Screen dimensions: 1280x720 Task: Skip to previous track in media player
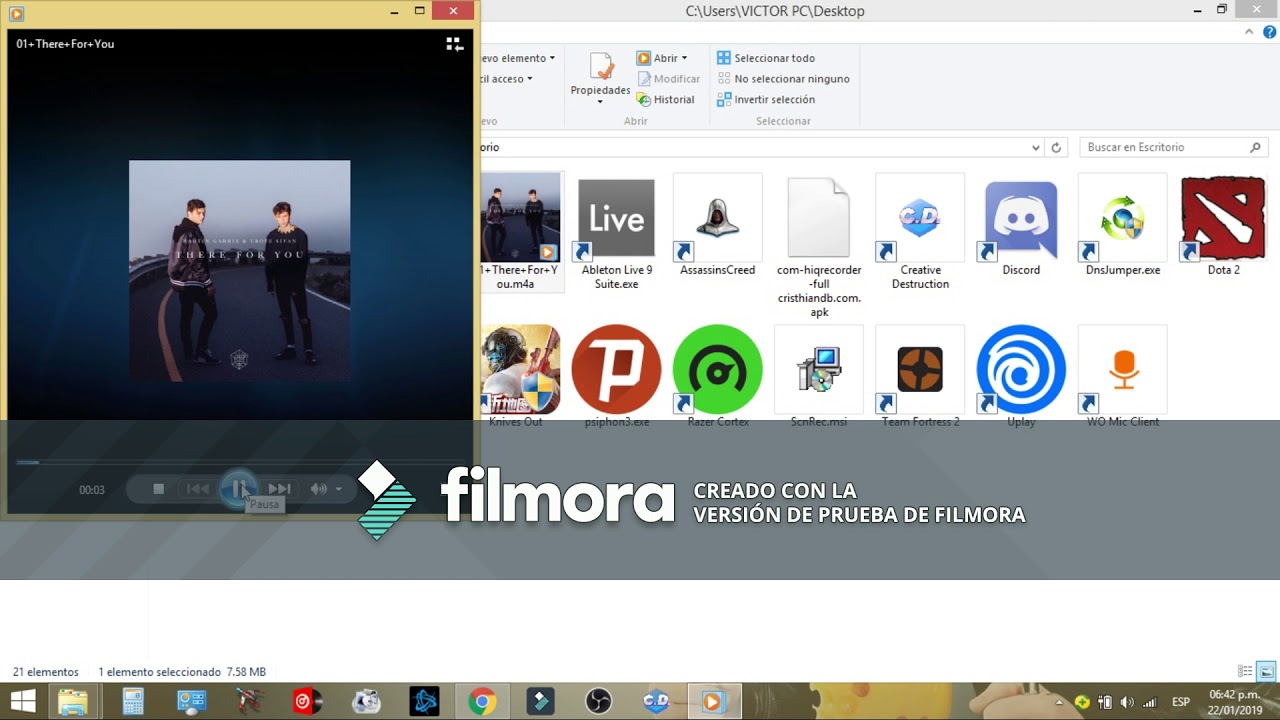pyautogui.click(x=198, y=489)
